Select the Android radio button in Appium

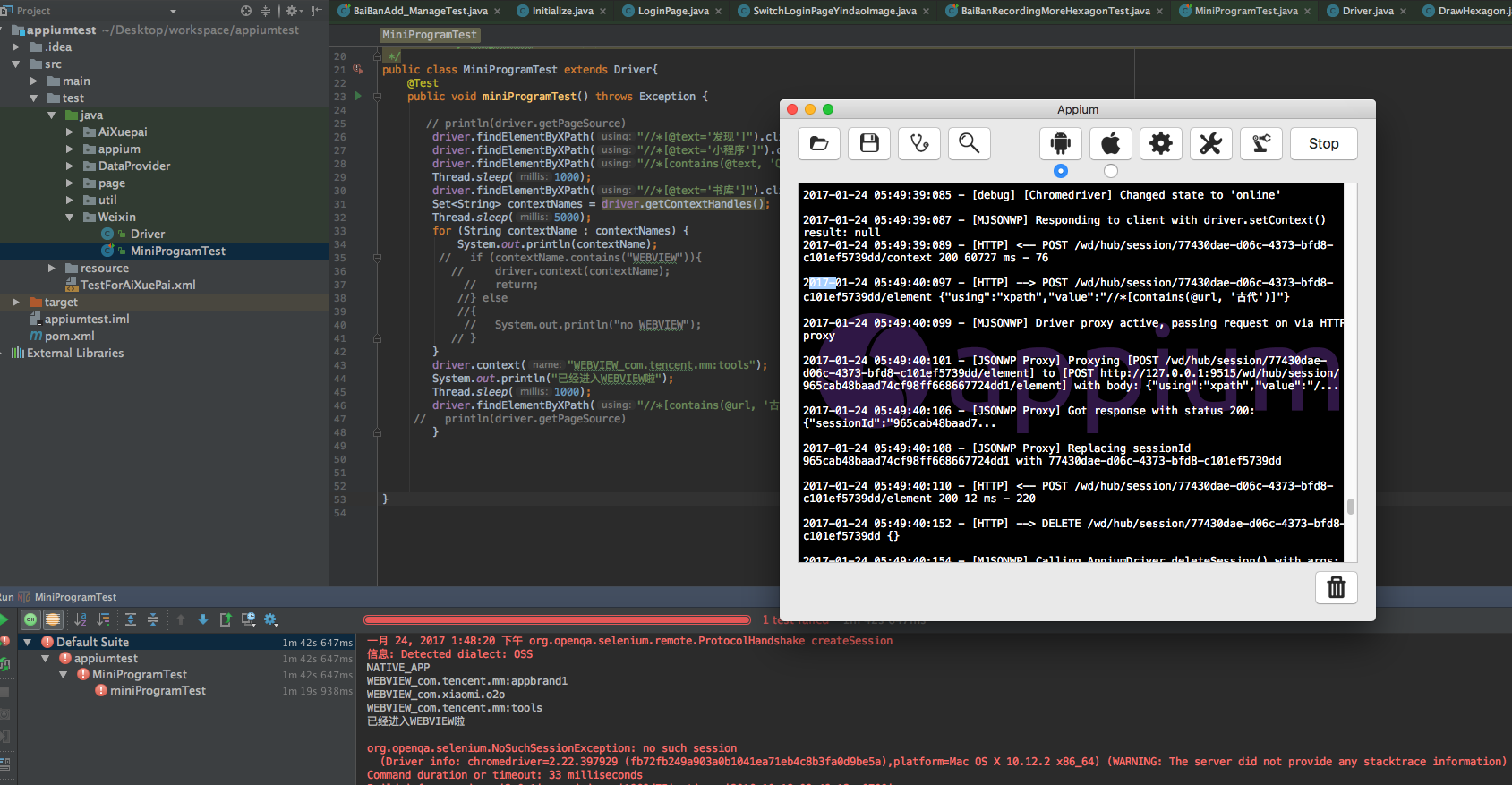point(1061,171)
